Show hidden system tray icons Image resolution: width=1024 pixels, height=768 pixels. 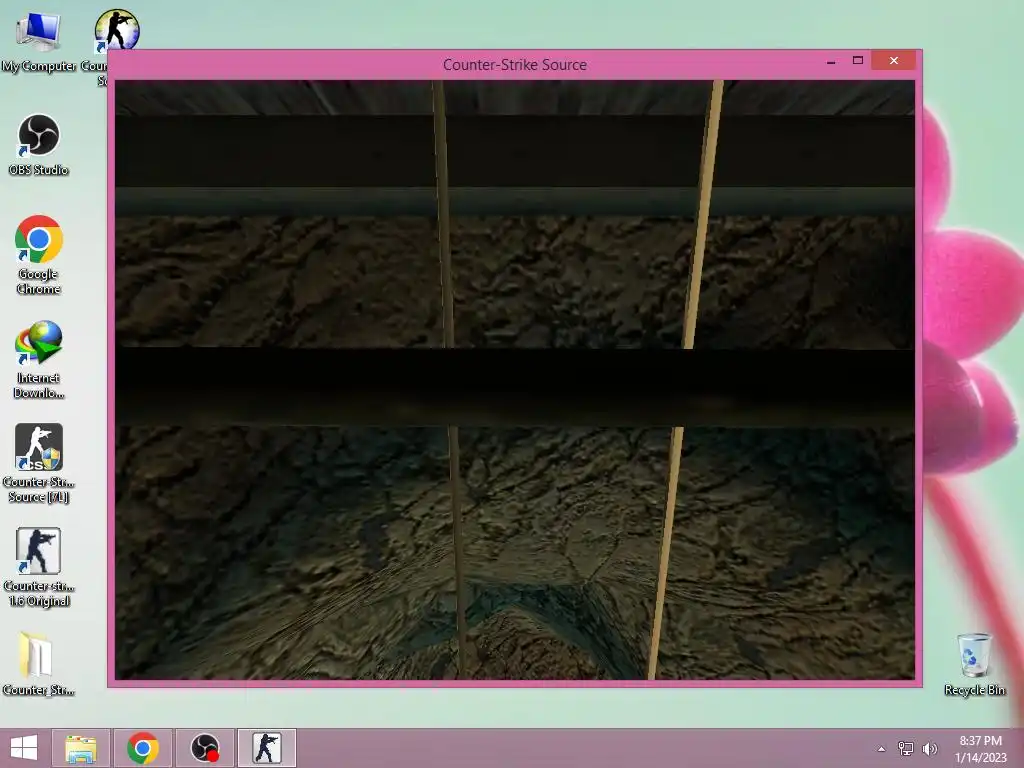pyautogui.click(x=882, y=748)
